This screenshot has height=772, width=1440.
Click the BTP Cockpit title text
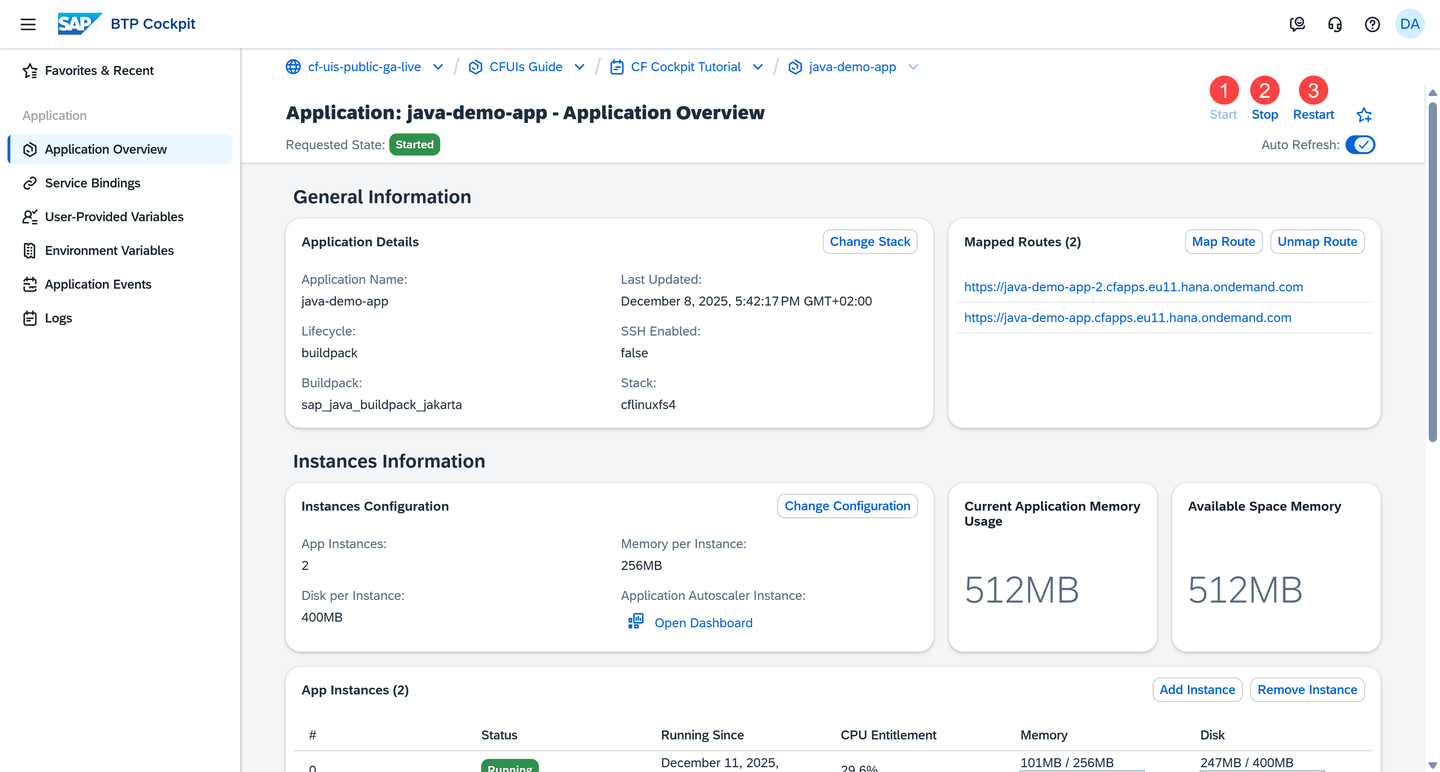[153, 24]
